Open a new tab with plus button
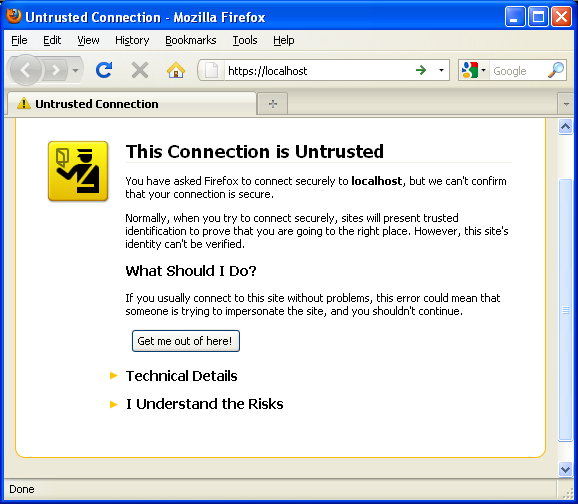The width and height of the screenshot is (578, 504). [273, 104]
